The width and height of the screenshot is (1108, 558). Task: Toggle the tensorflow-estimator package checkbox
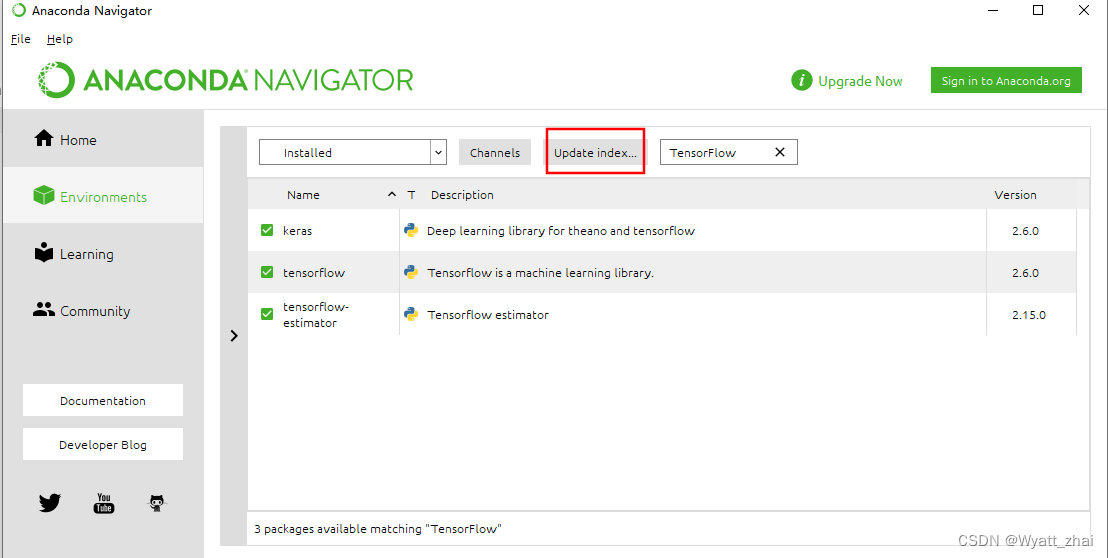click(267, 314)
